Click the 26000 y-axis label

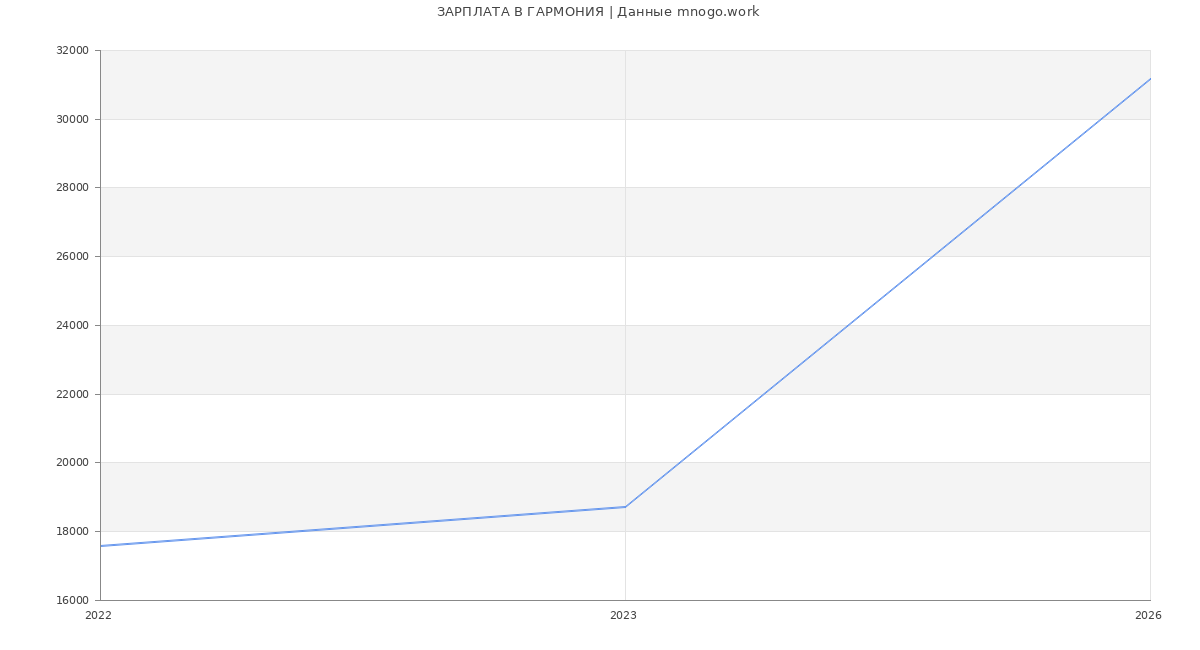coord(72,257)
